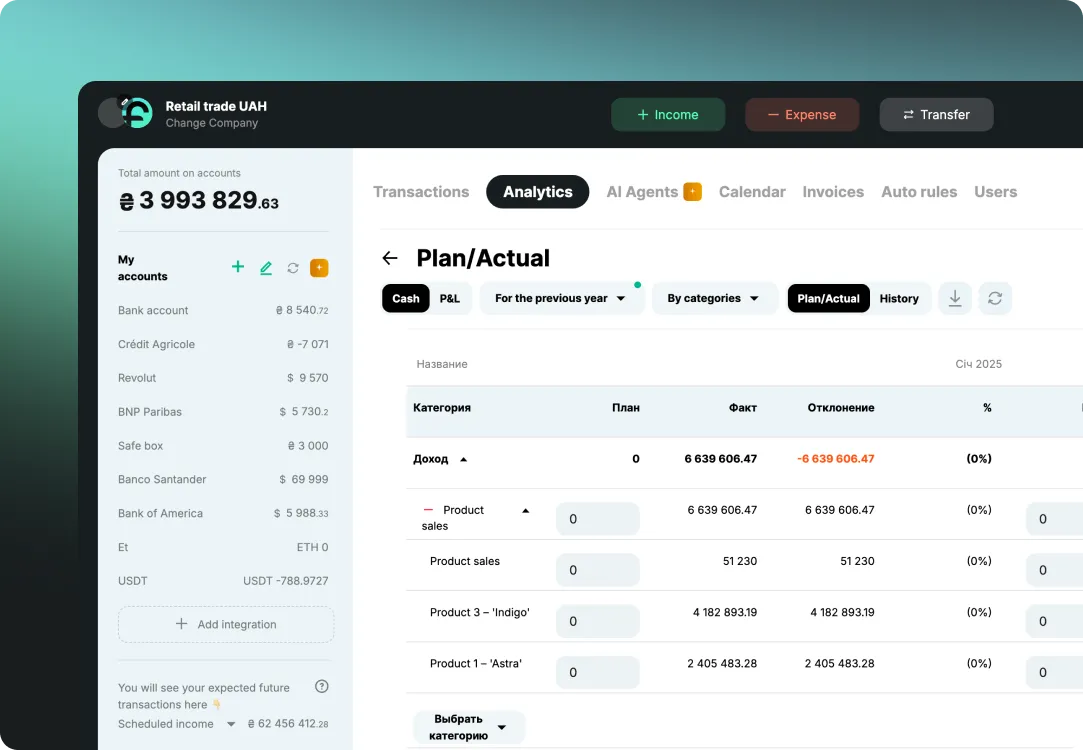Open the Invoices tab

[x=833, y=192]
